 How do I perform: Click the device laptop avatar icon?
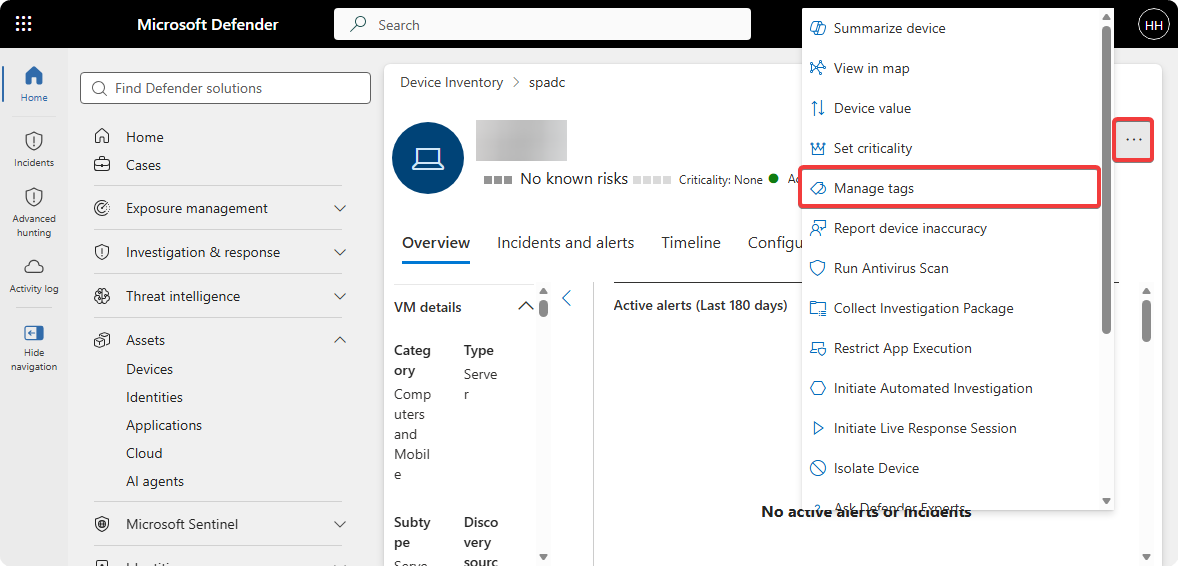428,157
